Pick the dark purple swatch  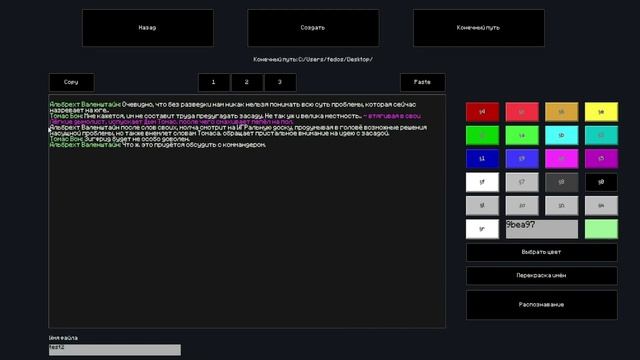(x=601, y=159)
